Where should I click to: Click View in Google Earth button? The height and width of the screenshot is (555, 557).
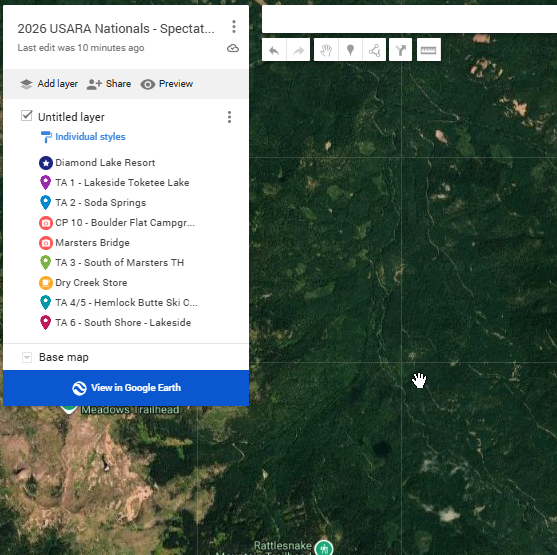126,388
